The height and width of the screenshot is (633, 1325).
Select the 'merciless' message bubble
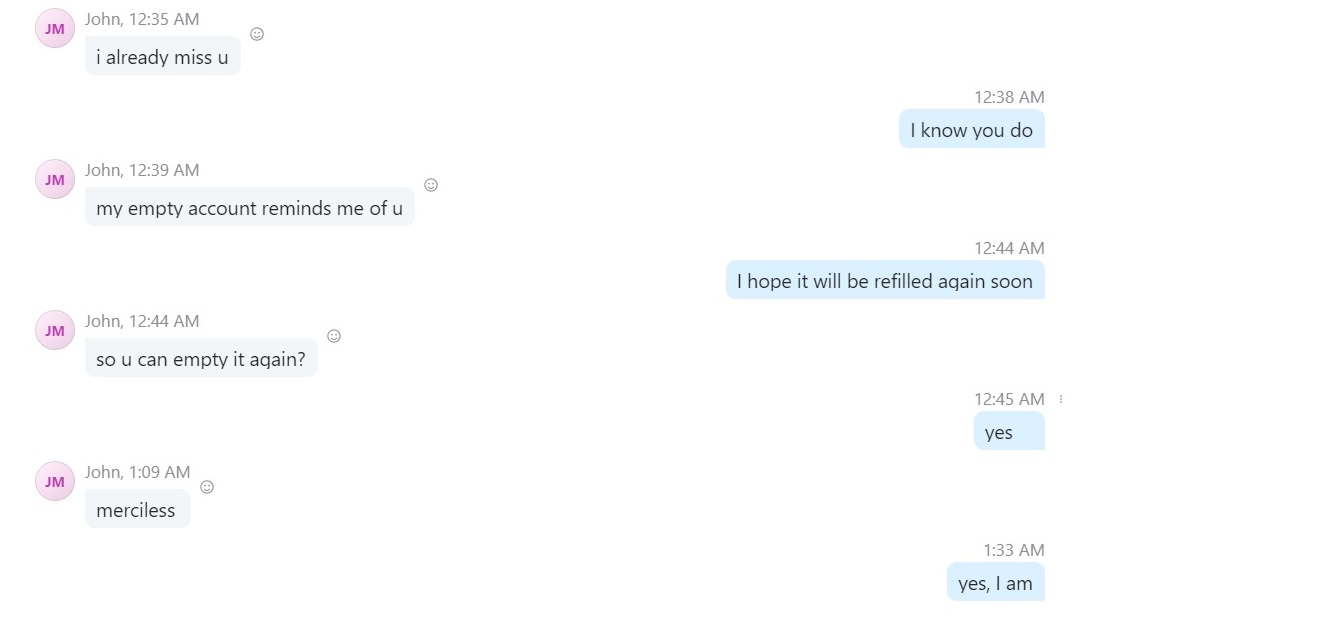[x=137, y=510]
